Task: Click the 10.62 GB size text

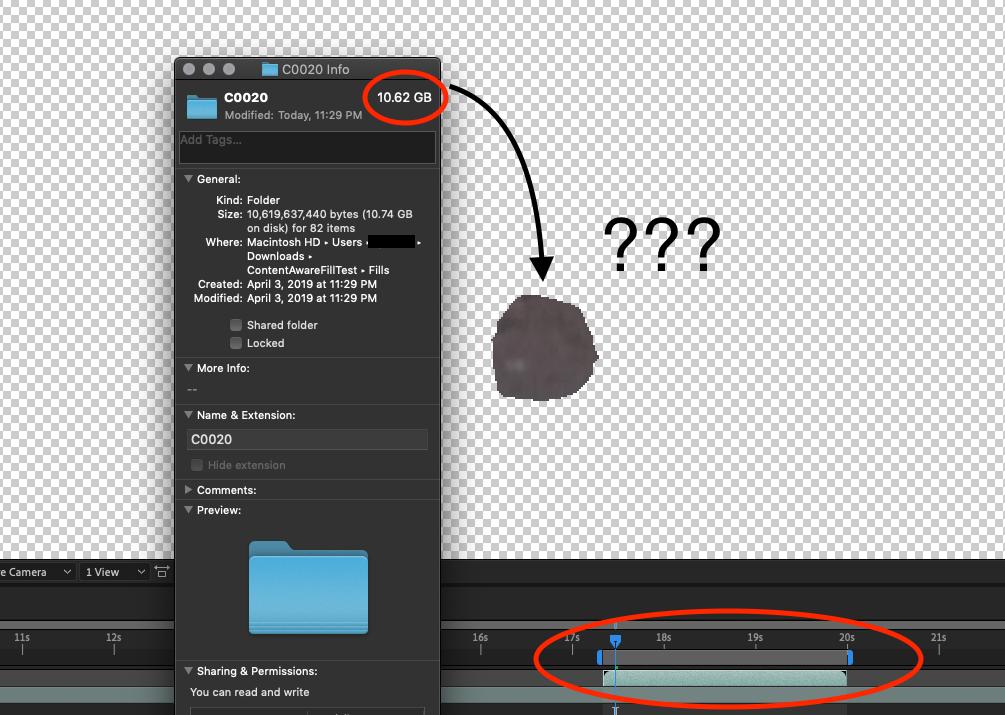Action: 404,97
